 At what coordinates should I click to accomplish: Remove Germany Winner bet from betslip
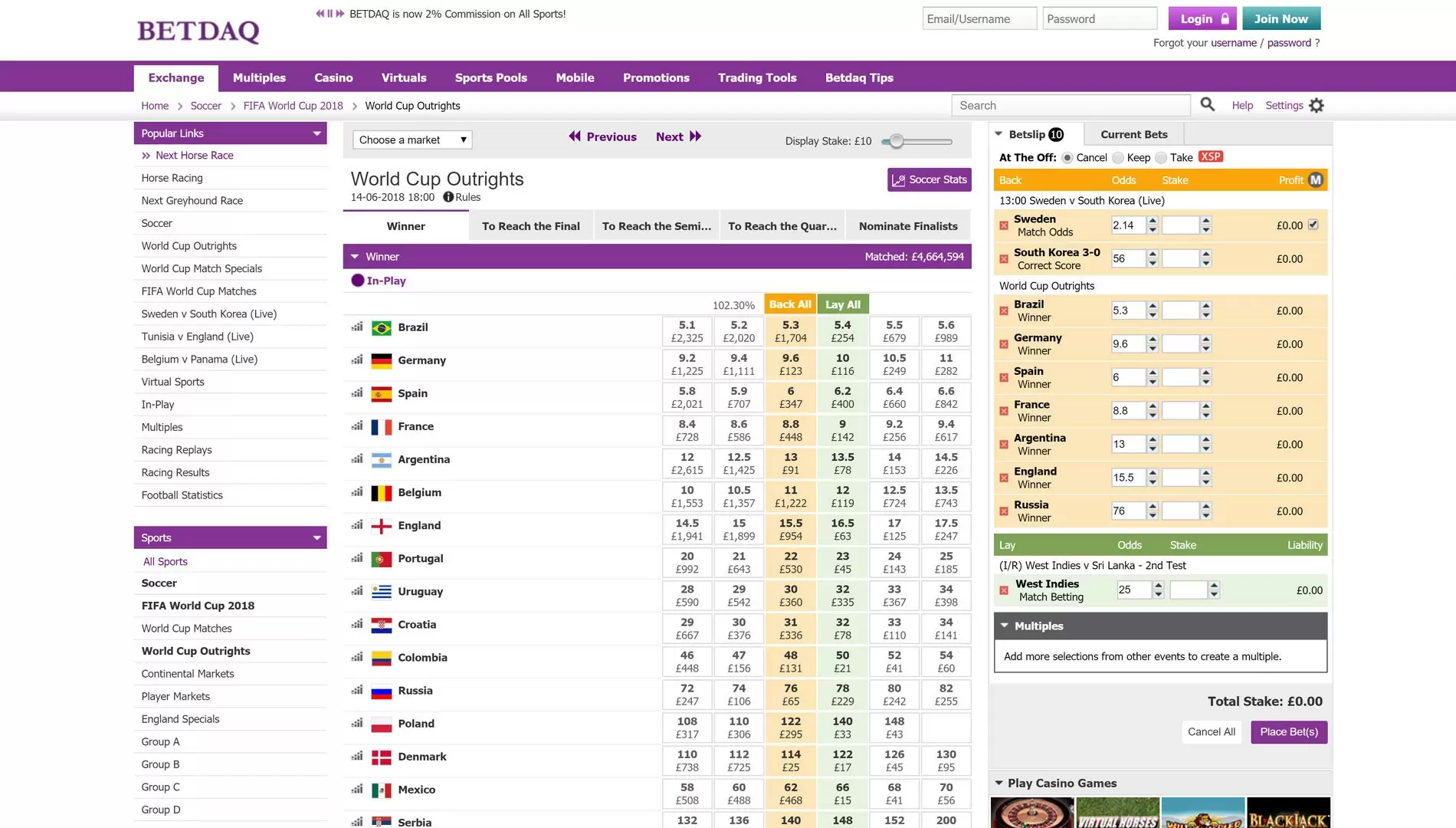pyautogui.click(x=1004, y=344)
